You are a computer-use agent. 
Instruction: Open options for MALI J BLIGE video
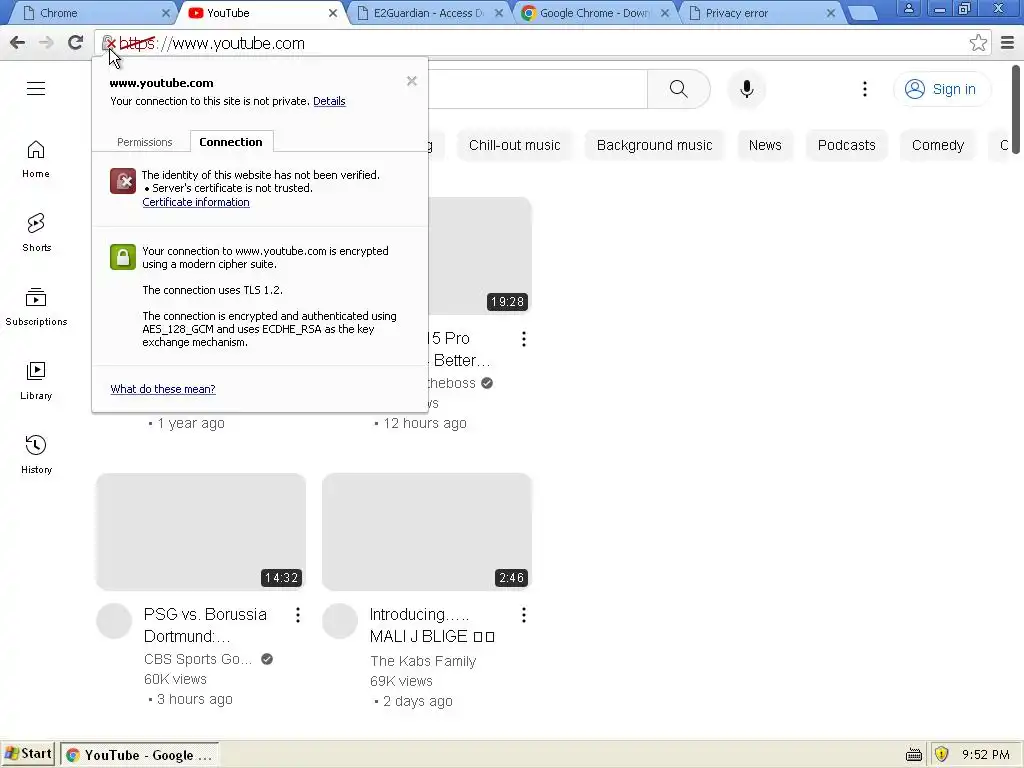click(x=524, y=615)
